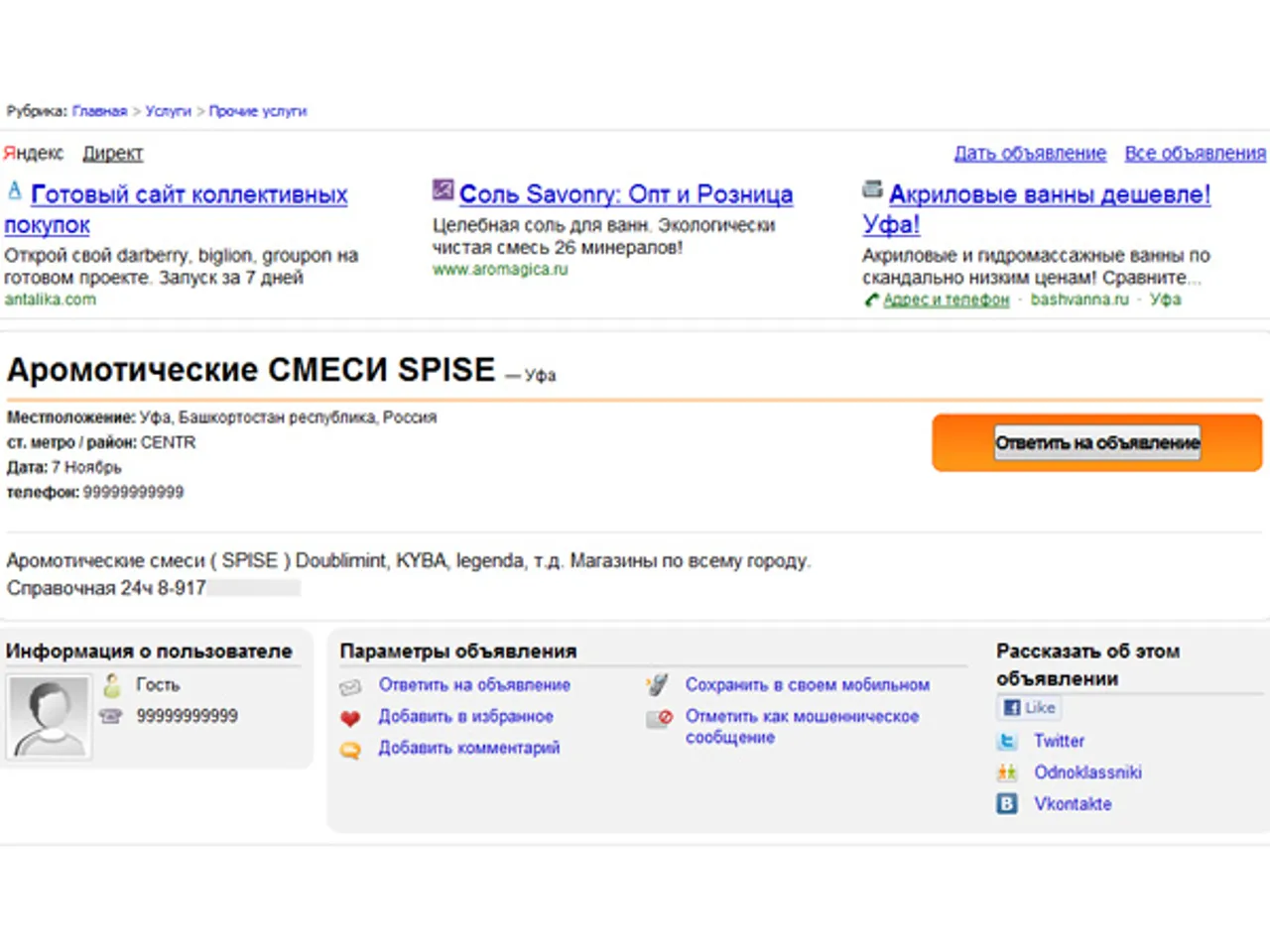
Task: Open the Акриловые ванны дешевле ad
Action: click(x=1049, y=194)
